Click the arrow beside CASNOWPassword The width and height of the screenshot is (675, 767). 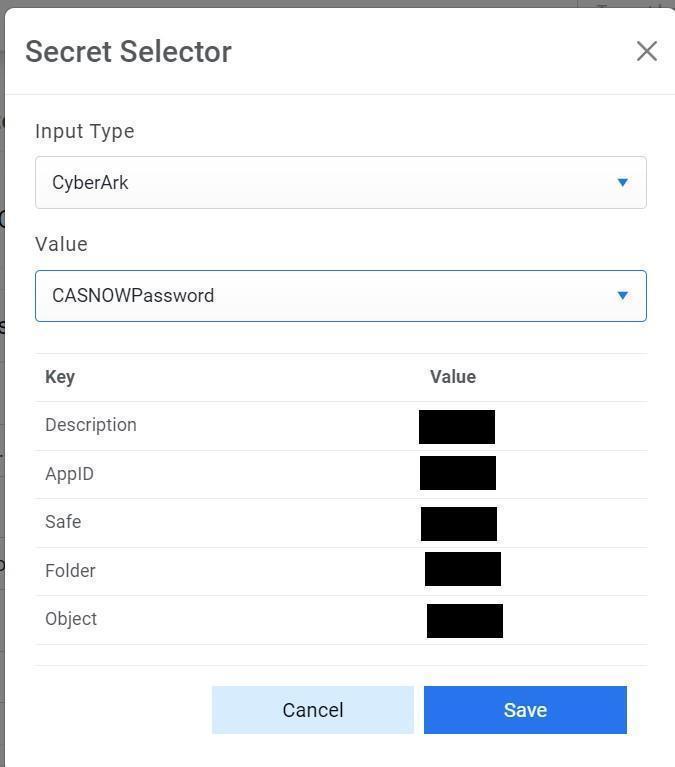click(622, 296)
